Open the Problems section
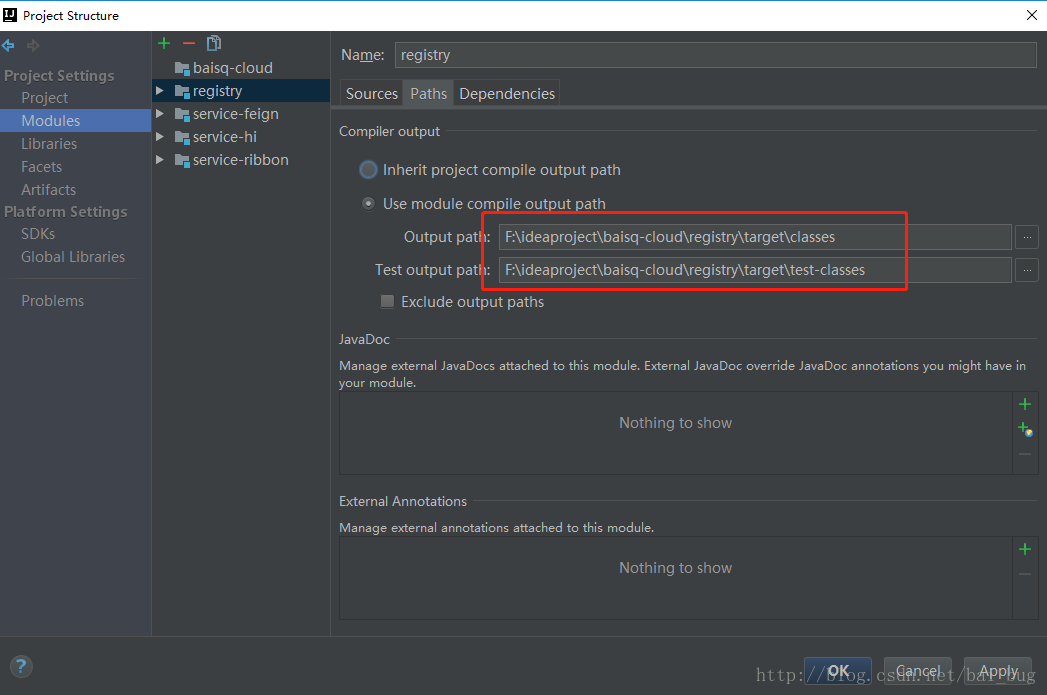1047x695 pixels. point(52,301)
